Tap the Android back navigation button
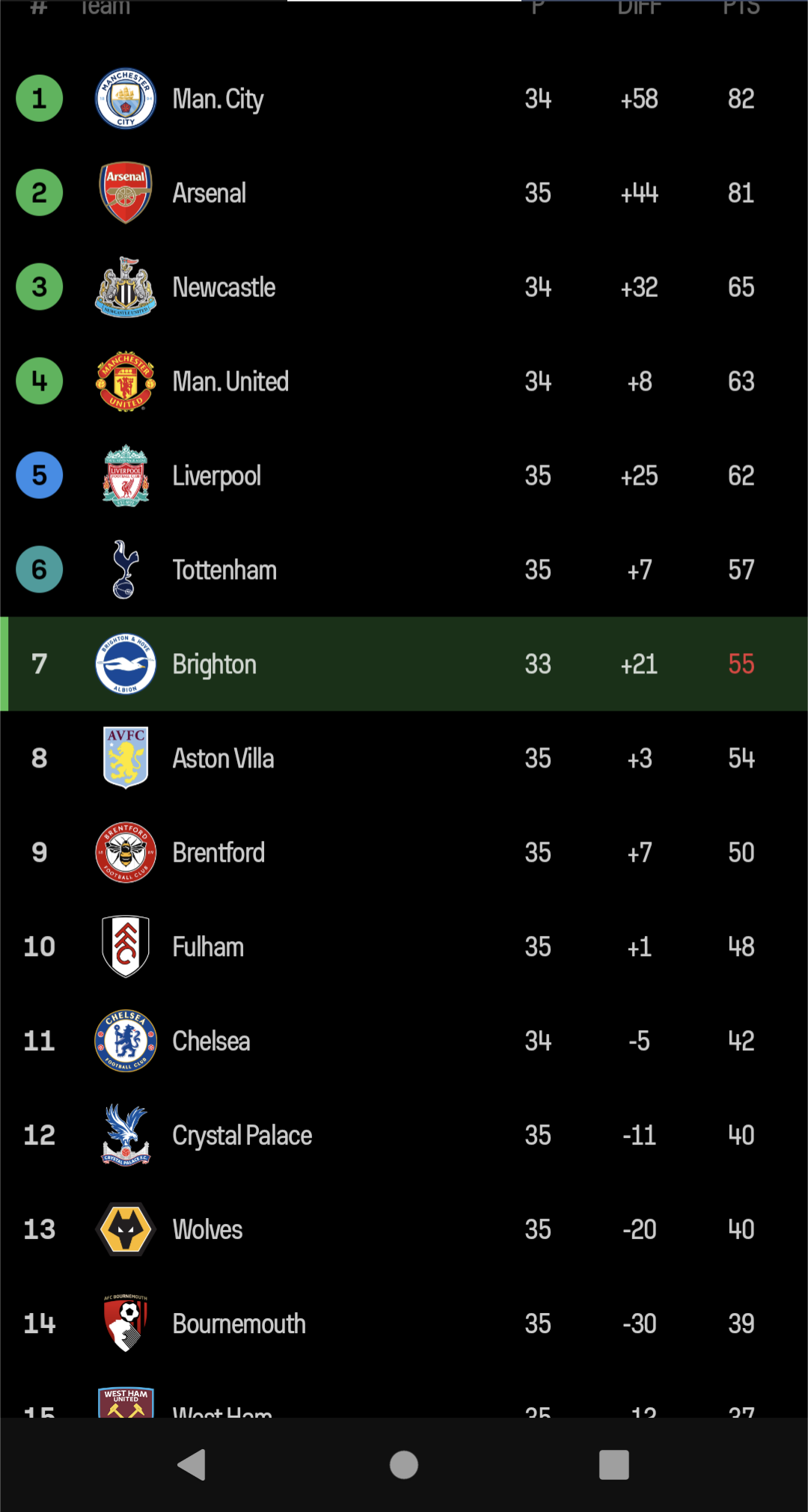This screenshot has height=1512, width=808. click(192, 1465)
